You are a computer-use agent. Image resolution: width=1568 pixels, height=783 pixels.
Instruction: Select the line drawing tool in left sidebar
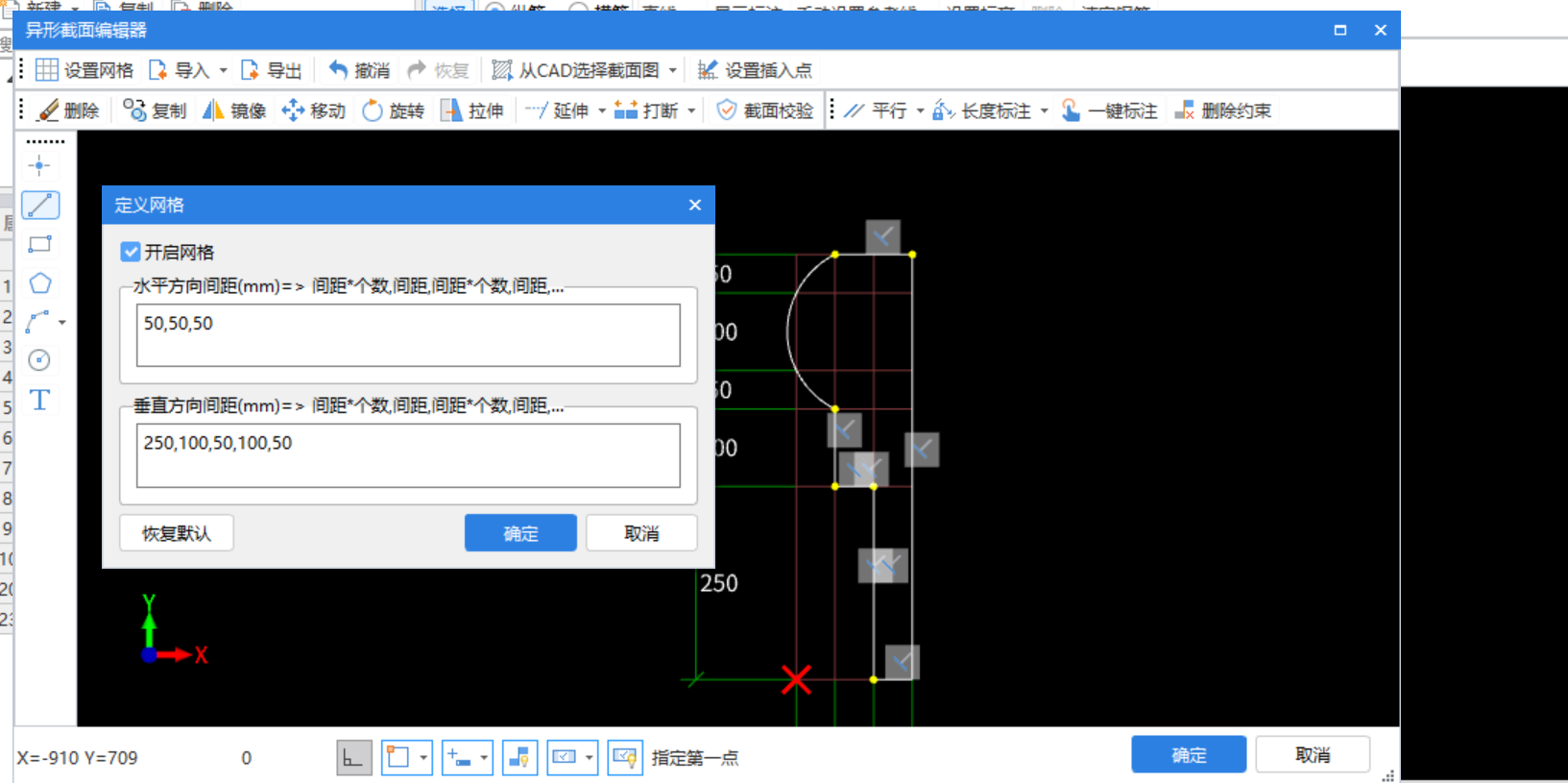39,205
